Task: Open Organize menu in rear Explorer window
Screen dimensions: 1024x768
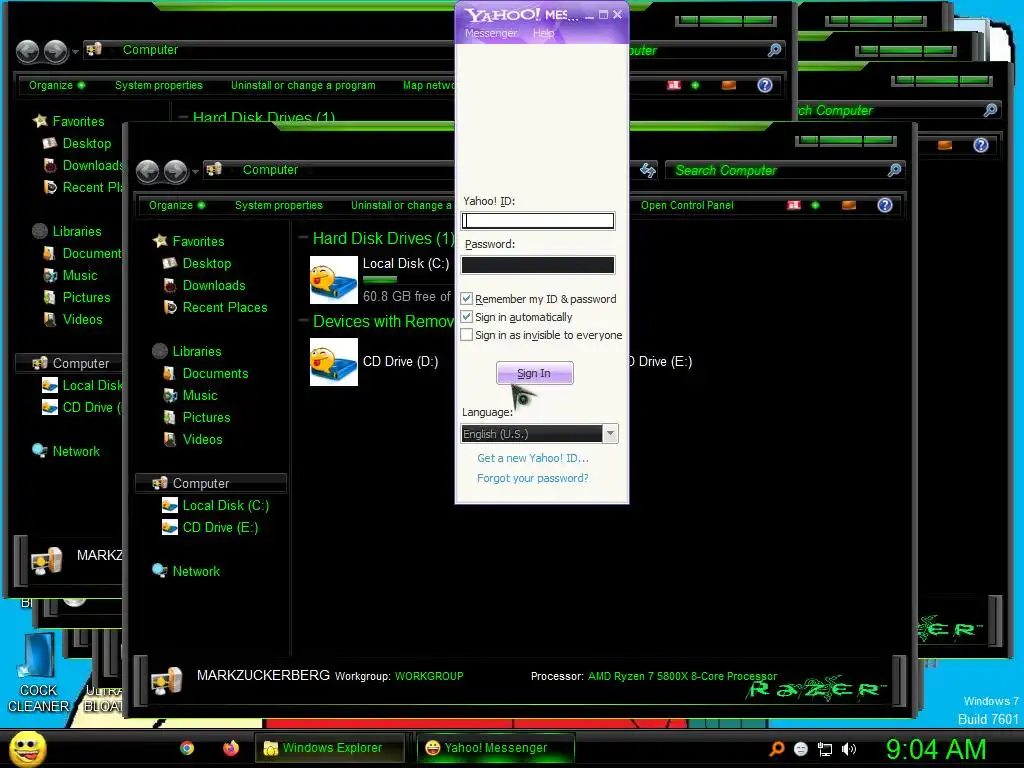Action: point(56,85)
